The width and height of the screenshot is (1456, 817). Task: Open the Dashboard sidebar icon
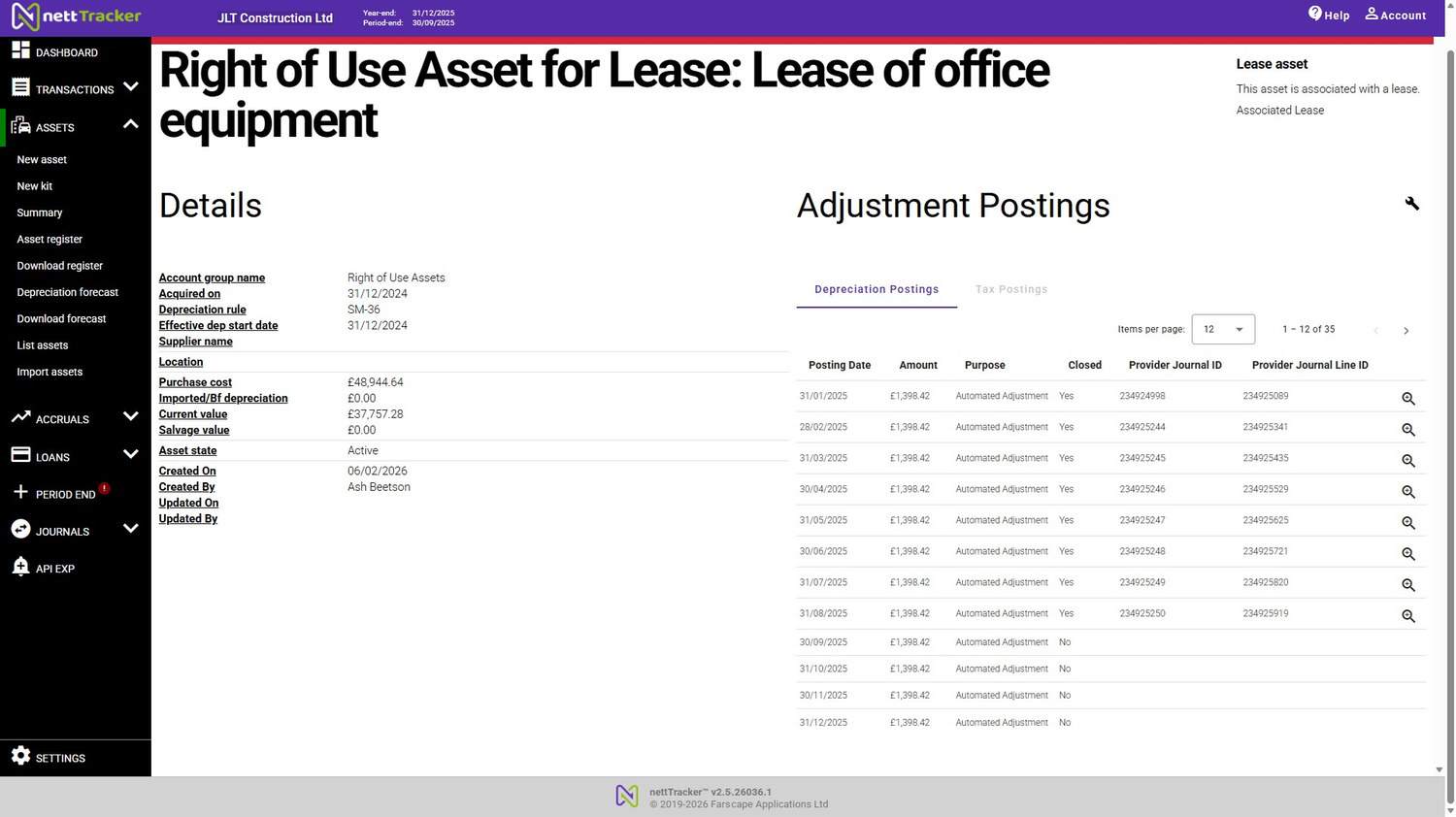pyautogui.click(x=20, y=51)
